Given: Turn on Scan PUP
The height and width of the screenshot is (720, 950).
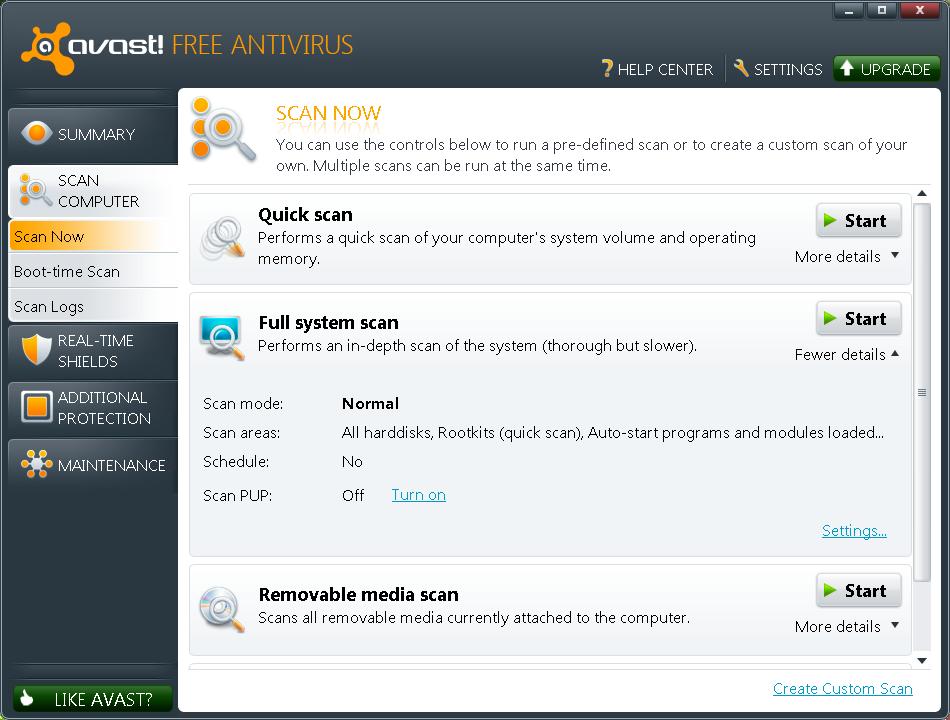Looking at the screenshot, I should (418, 495).
